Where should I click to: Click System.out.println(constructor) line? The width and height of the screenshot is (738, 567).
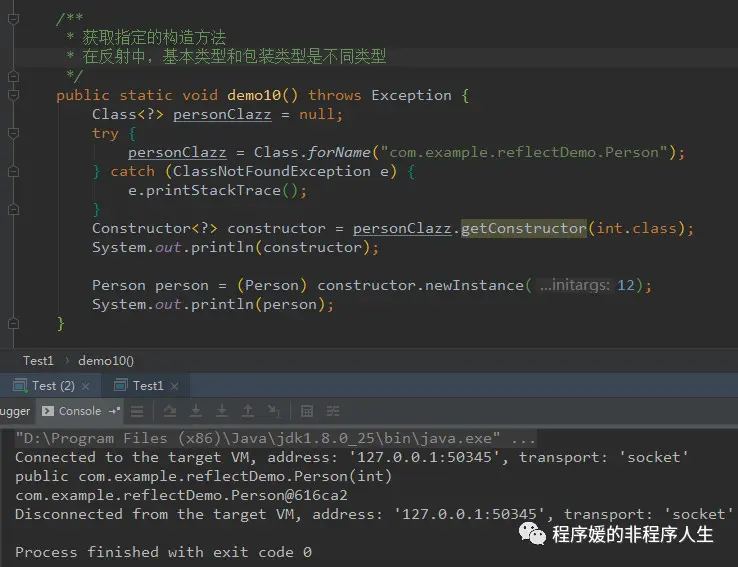click(x=235, y=248)
